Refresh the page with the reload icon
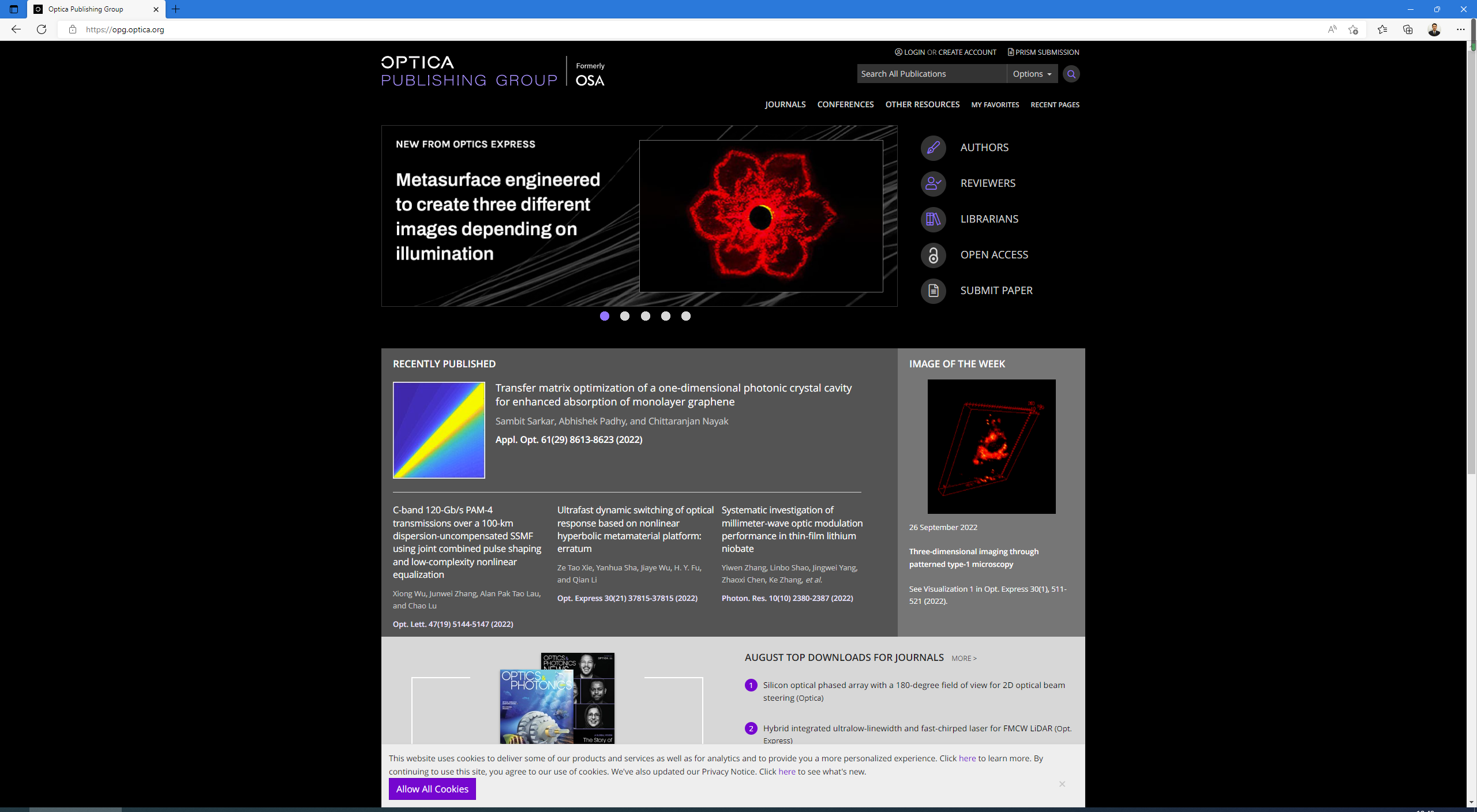 coord(42,29)
